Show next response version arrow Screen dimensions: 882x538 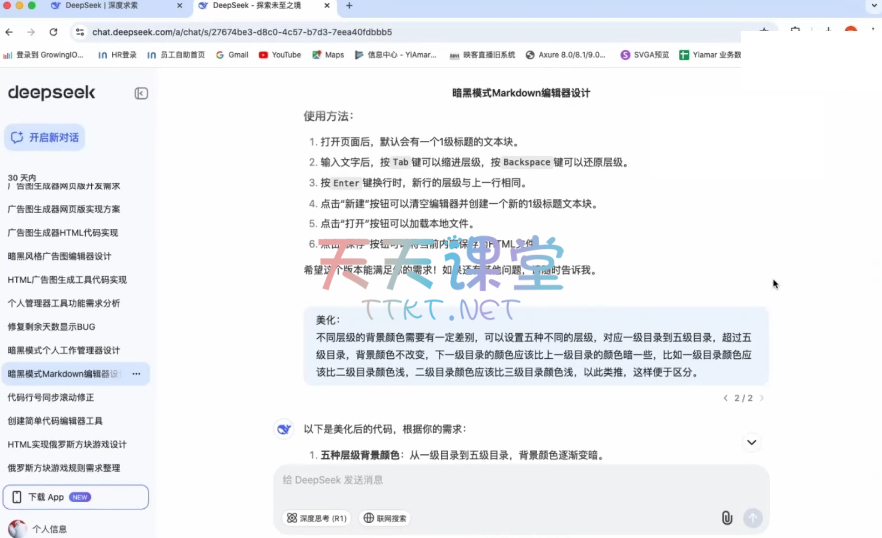(761, 398)
